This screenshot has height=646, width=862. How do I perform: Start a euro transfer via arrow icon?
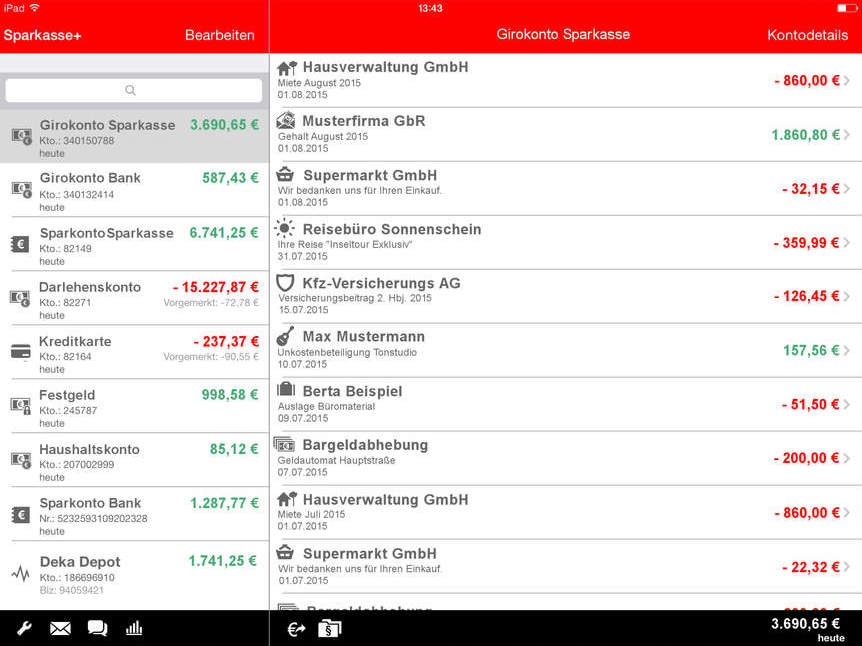tap(296, 629)
